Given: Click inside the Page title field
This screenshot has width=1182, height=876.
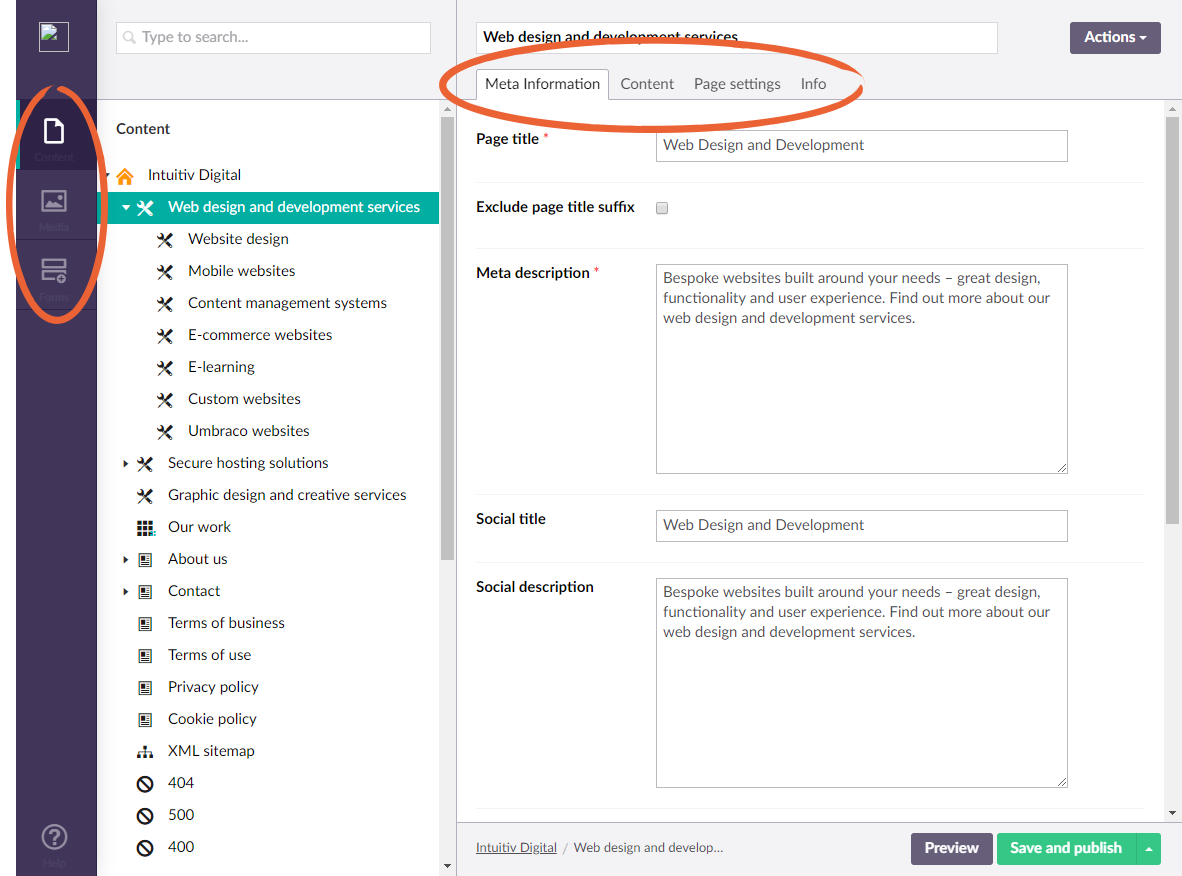Looking at the screenshot, I should tap(860, 146).
